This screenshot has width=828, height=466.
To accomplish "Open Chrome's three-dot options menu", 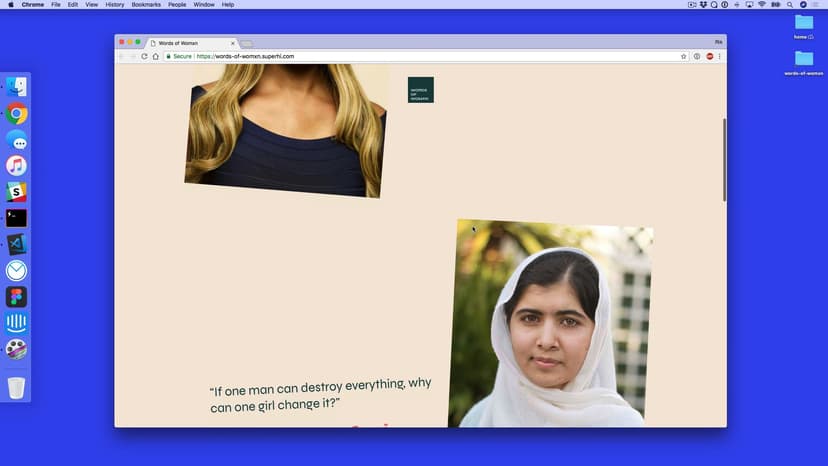I will (719, 56).
